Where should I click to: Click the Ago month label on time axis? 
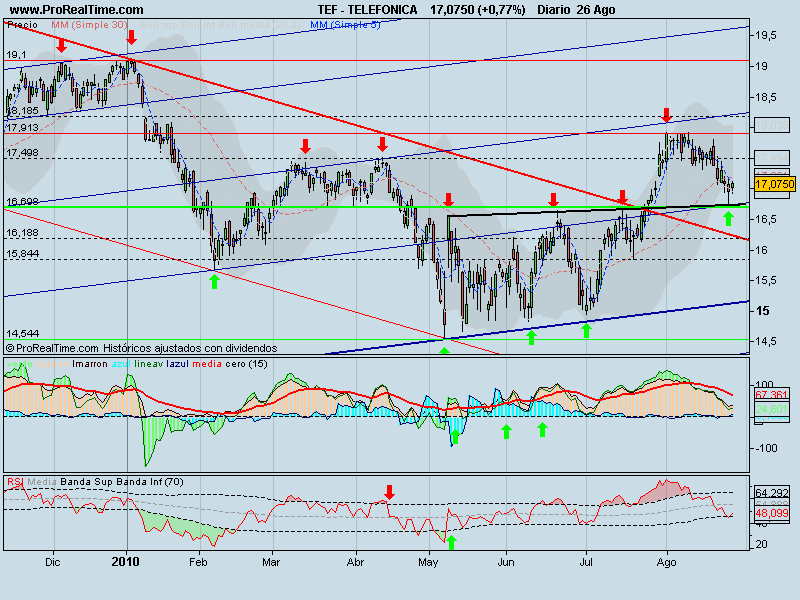[x=666, y=562]
